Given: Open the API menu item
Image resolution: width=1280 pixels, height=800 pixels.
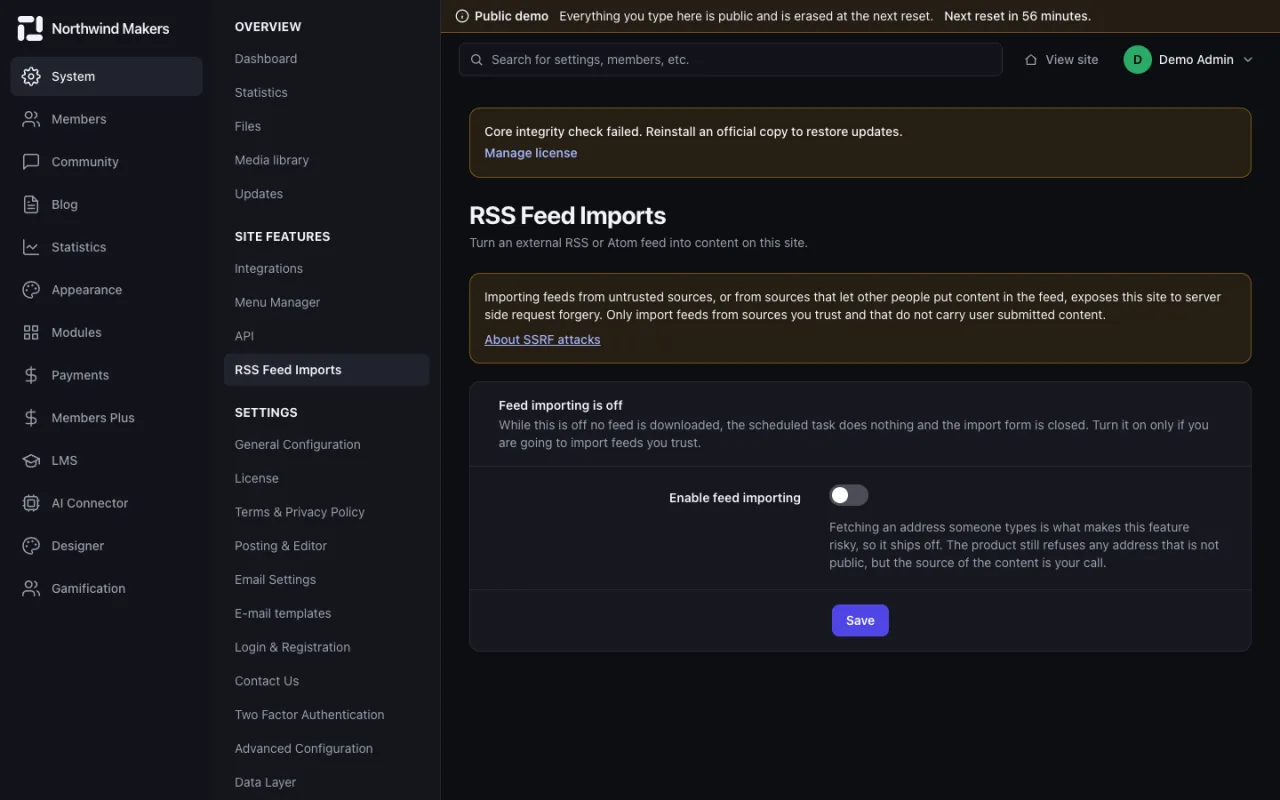Looking at the screenshot, I should [244, 336].
